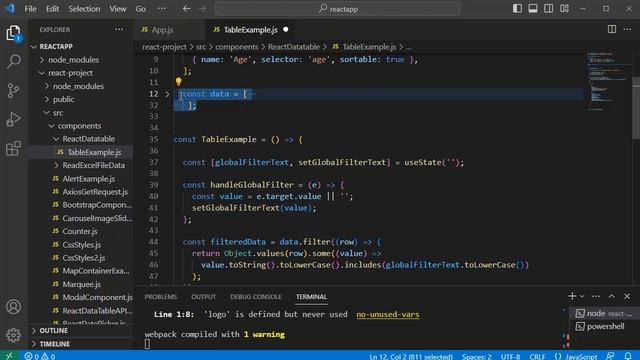Open the Go menu
The width and height of the screenshot is (640, 360).
pos(140,9)
